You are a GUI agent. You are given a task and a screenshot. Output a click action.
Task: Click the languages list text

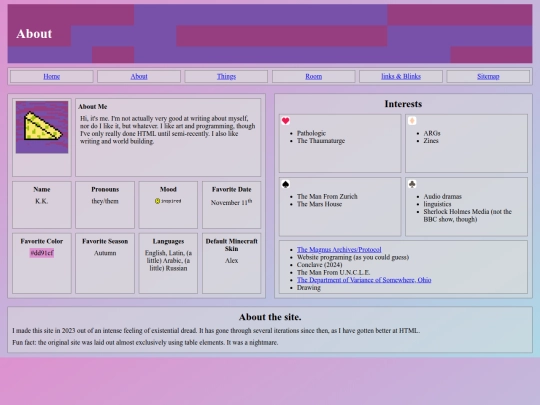(168, 260)
